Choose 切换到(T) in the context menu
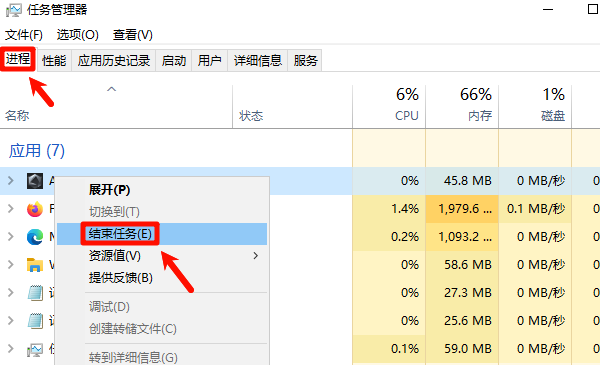The image size is (600, 365). tap(162, 212)
